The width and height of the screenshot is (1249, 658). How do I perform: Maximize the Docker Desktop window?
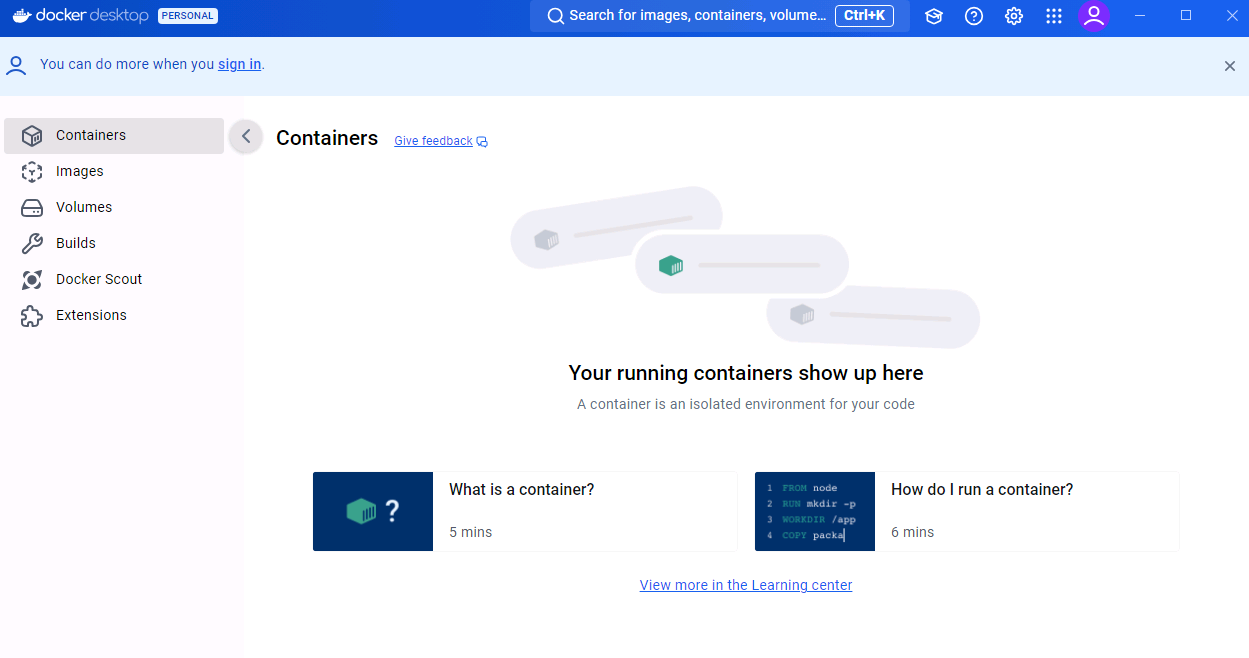click(x=1186, y=16)
